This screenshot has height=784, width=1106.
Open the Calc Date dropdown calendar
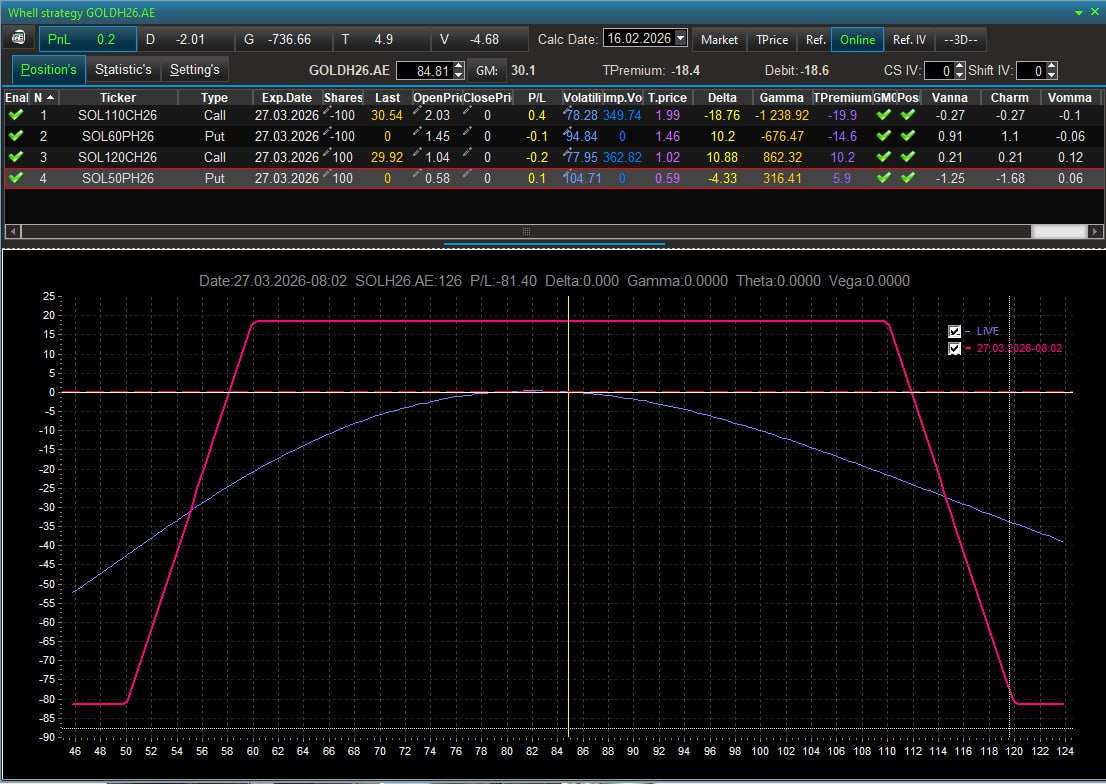point(681,39)
